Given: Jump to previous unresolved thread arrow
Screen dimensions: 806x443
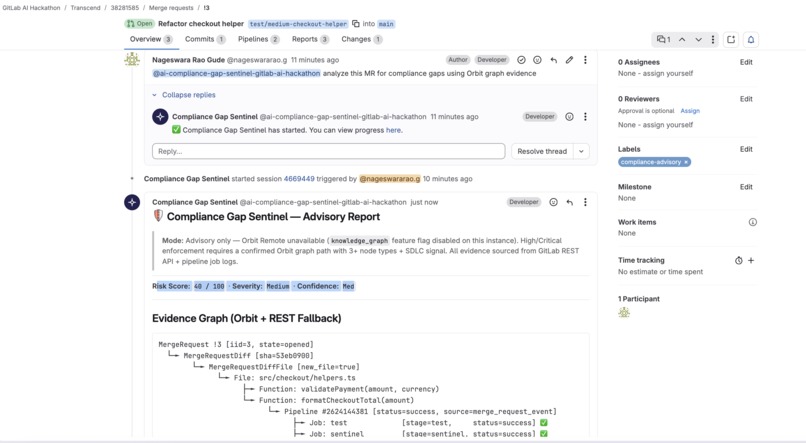Looking at the screenshot, I should [682, 40].
